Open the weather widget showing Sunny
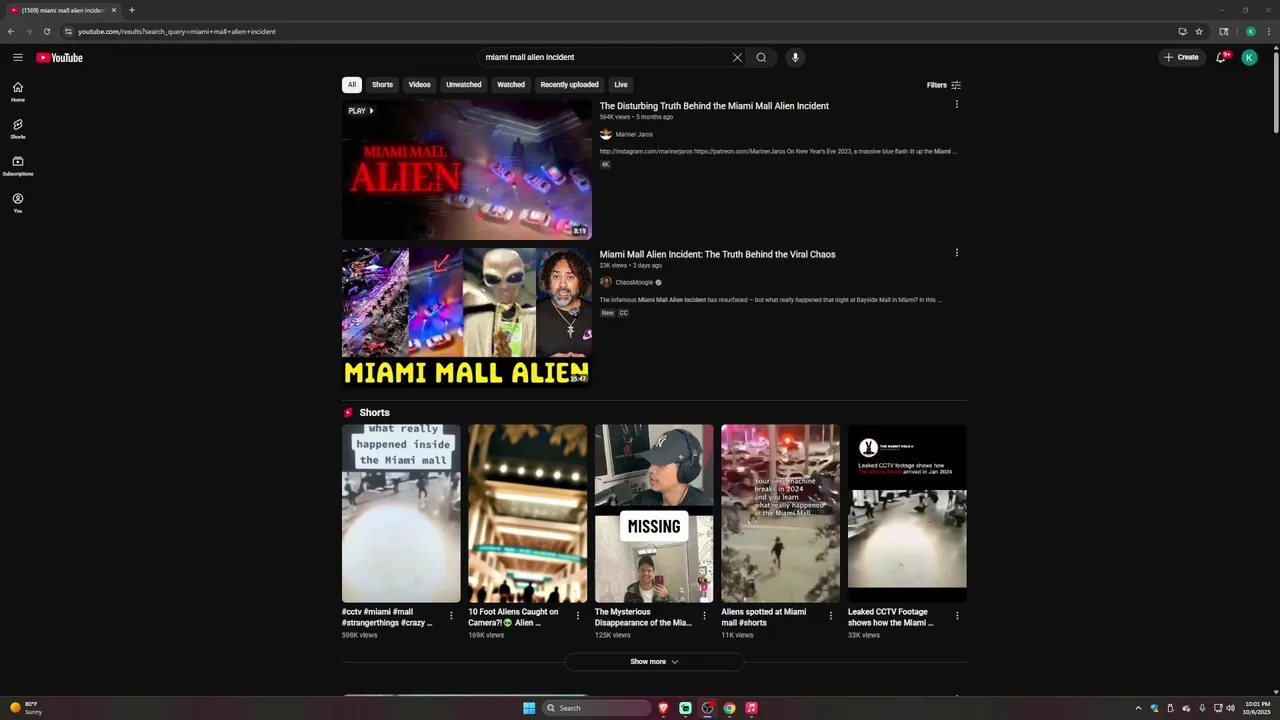Image resolution: width=1280 pixels, height=720 pixels. (x=26, y=708)
